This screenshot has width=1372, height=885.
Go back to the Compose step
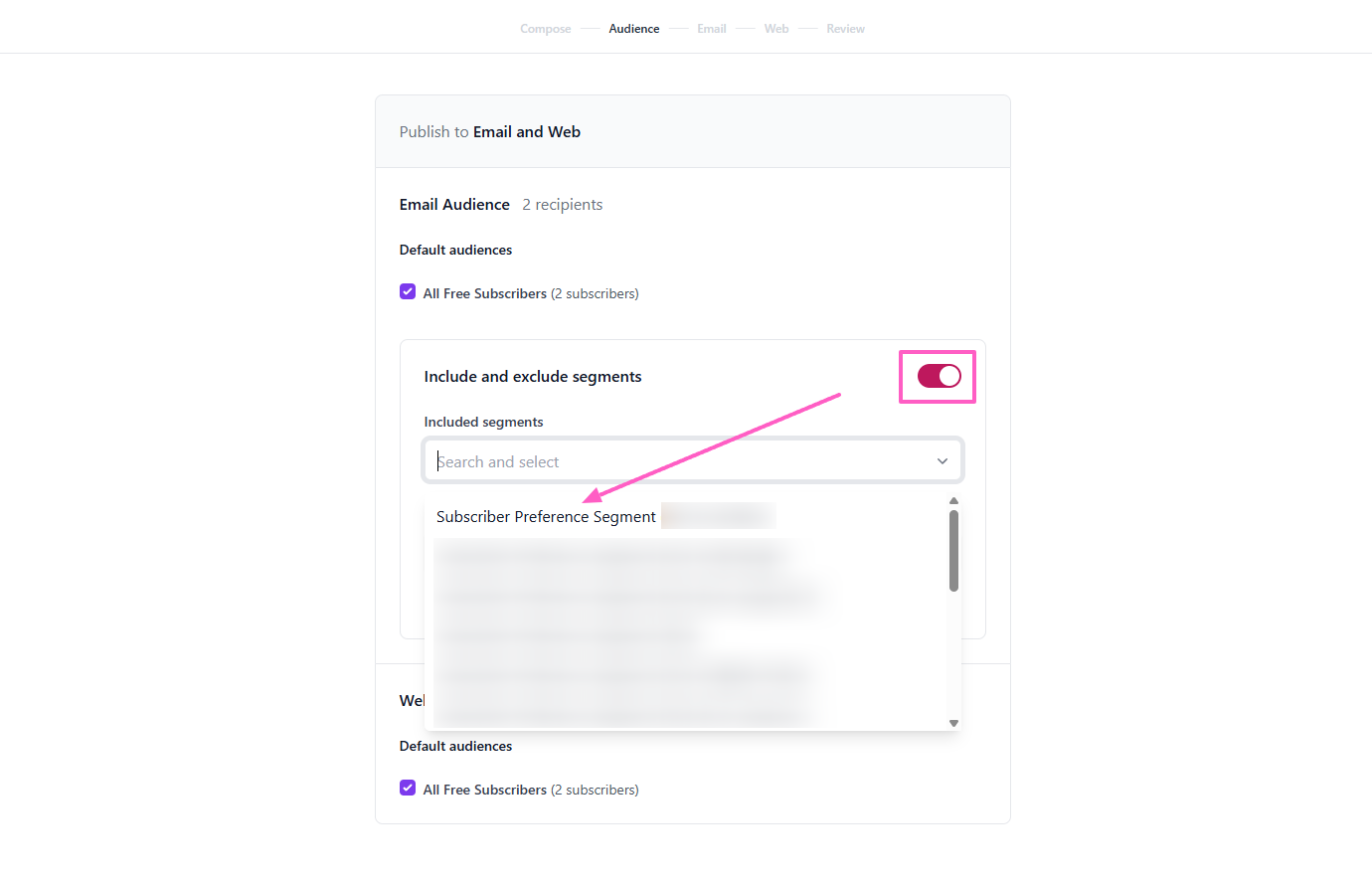coord(545,29)
